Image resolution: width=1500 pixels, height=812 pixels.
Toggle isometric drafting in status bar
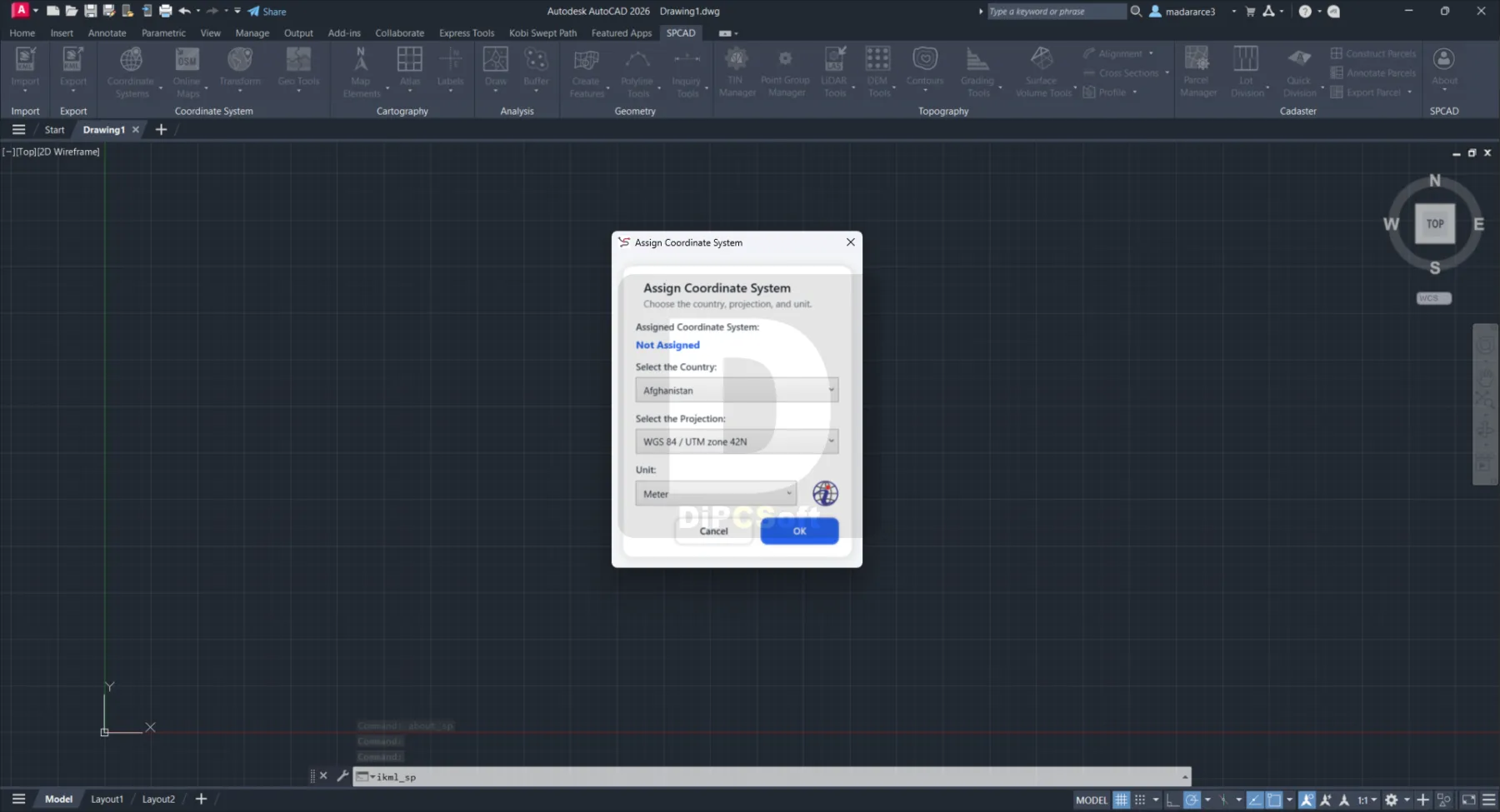click(x=1223, y=800)
